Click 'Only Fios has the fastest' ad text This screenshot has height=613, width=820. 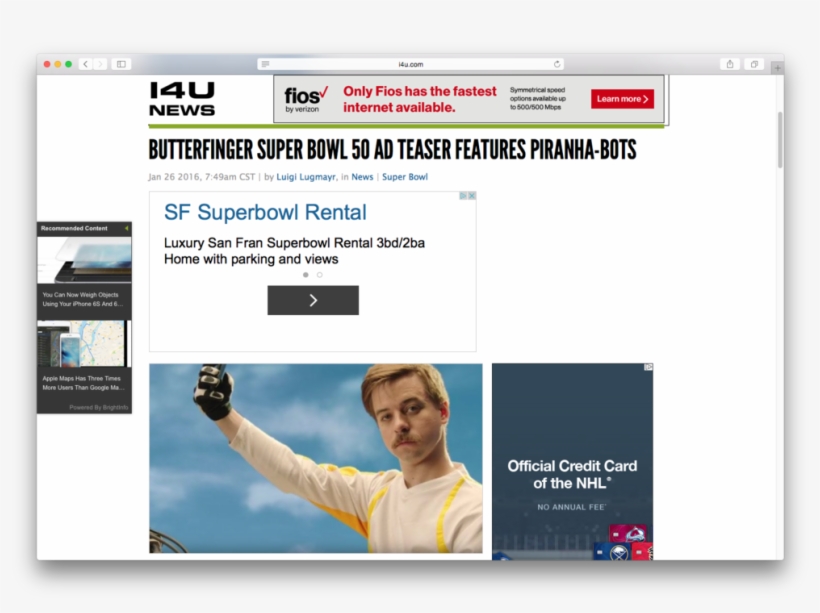419,99
